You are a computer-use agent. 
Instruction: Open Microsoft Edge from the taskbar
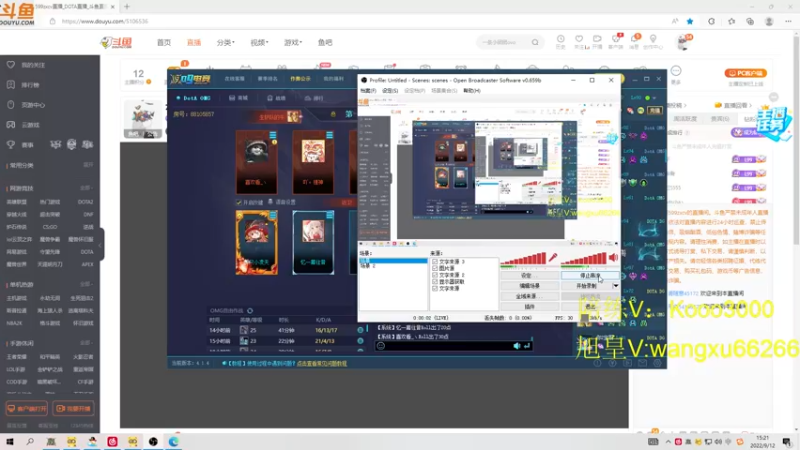(x=173, y=441)
